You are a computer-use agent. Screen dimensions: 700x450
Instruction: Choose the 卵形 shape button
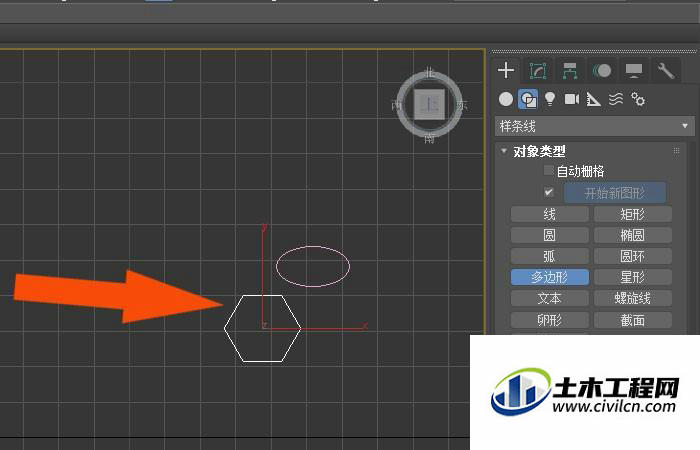550,320
